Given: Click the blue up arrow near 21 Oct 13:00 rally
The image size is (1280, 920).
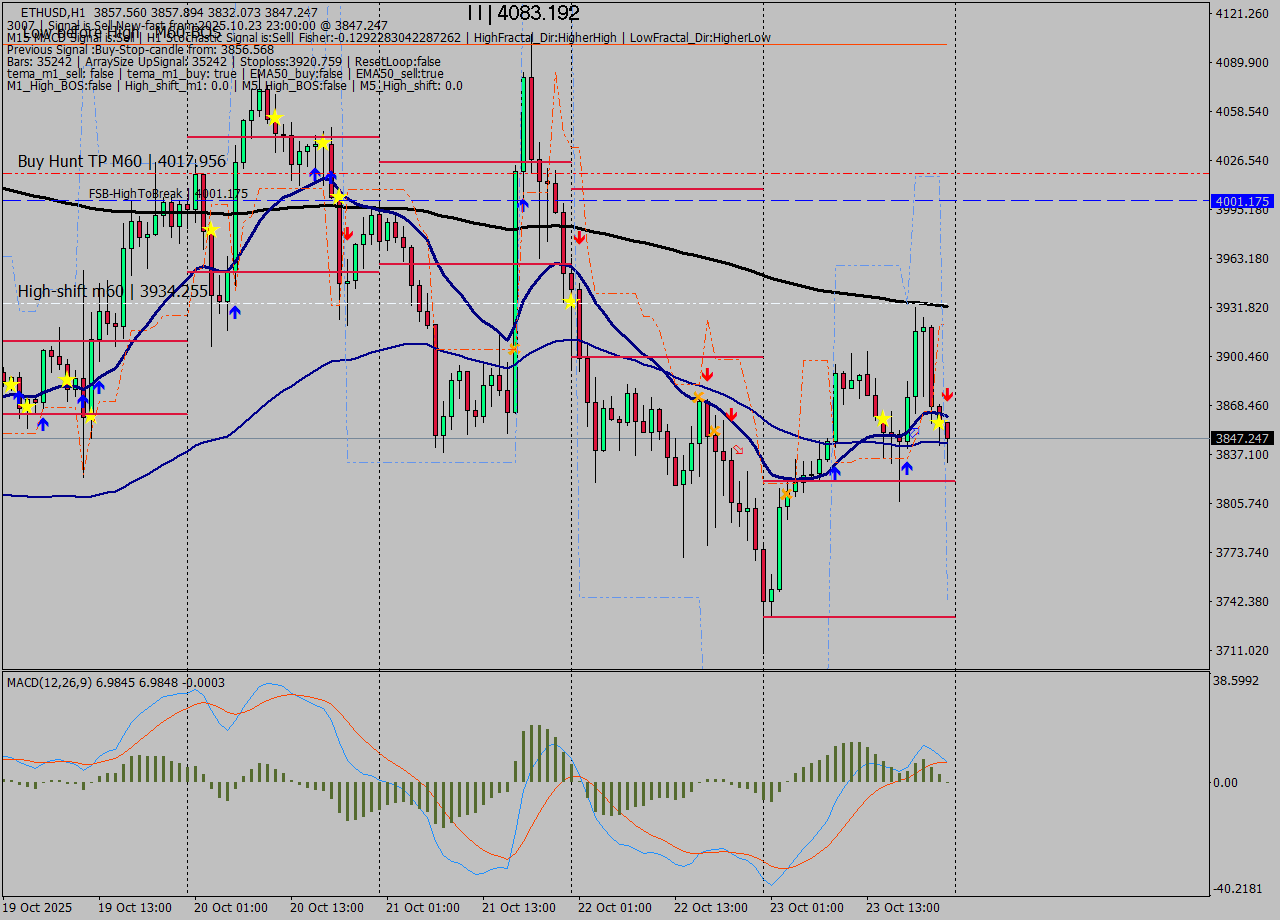Looking at the screenshot, I should 521,203.
